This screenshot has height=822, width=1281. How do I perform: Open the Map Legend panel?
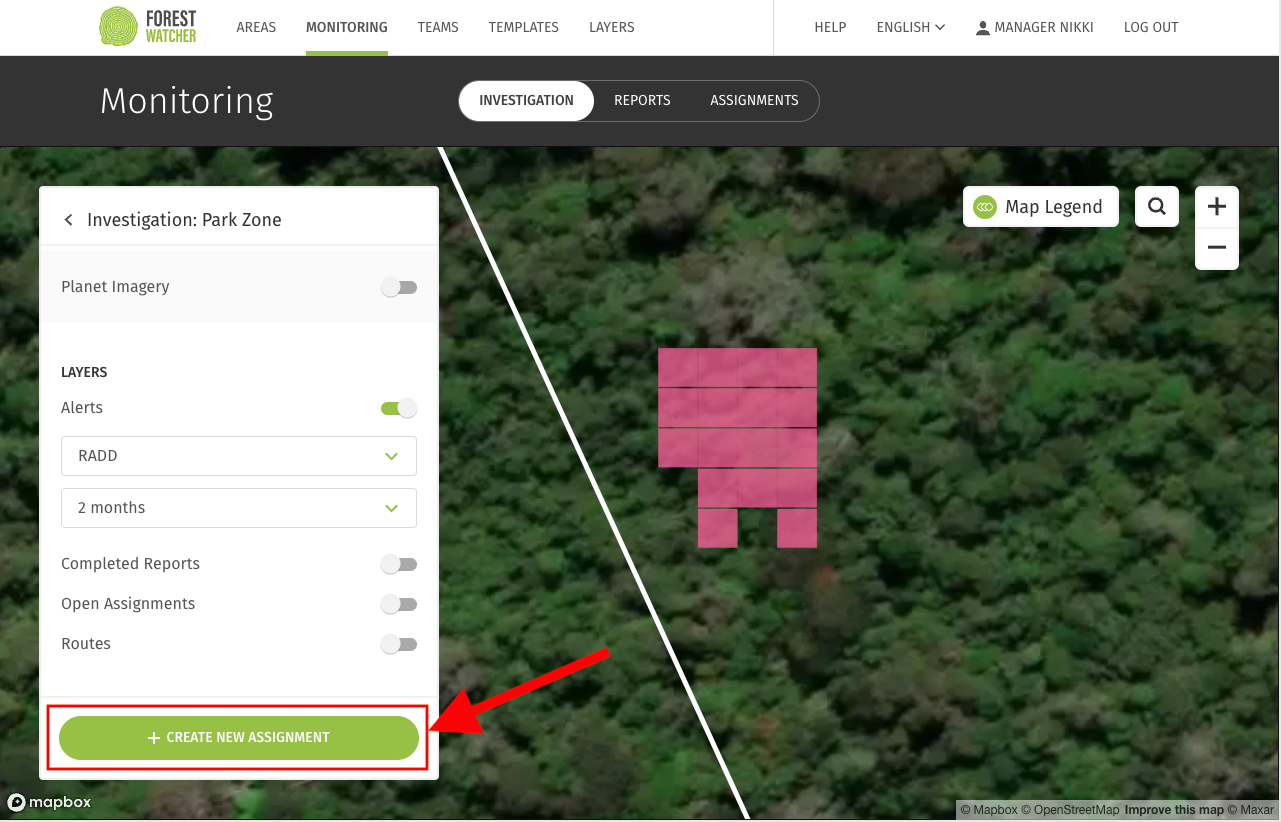pos(1040,207)
